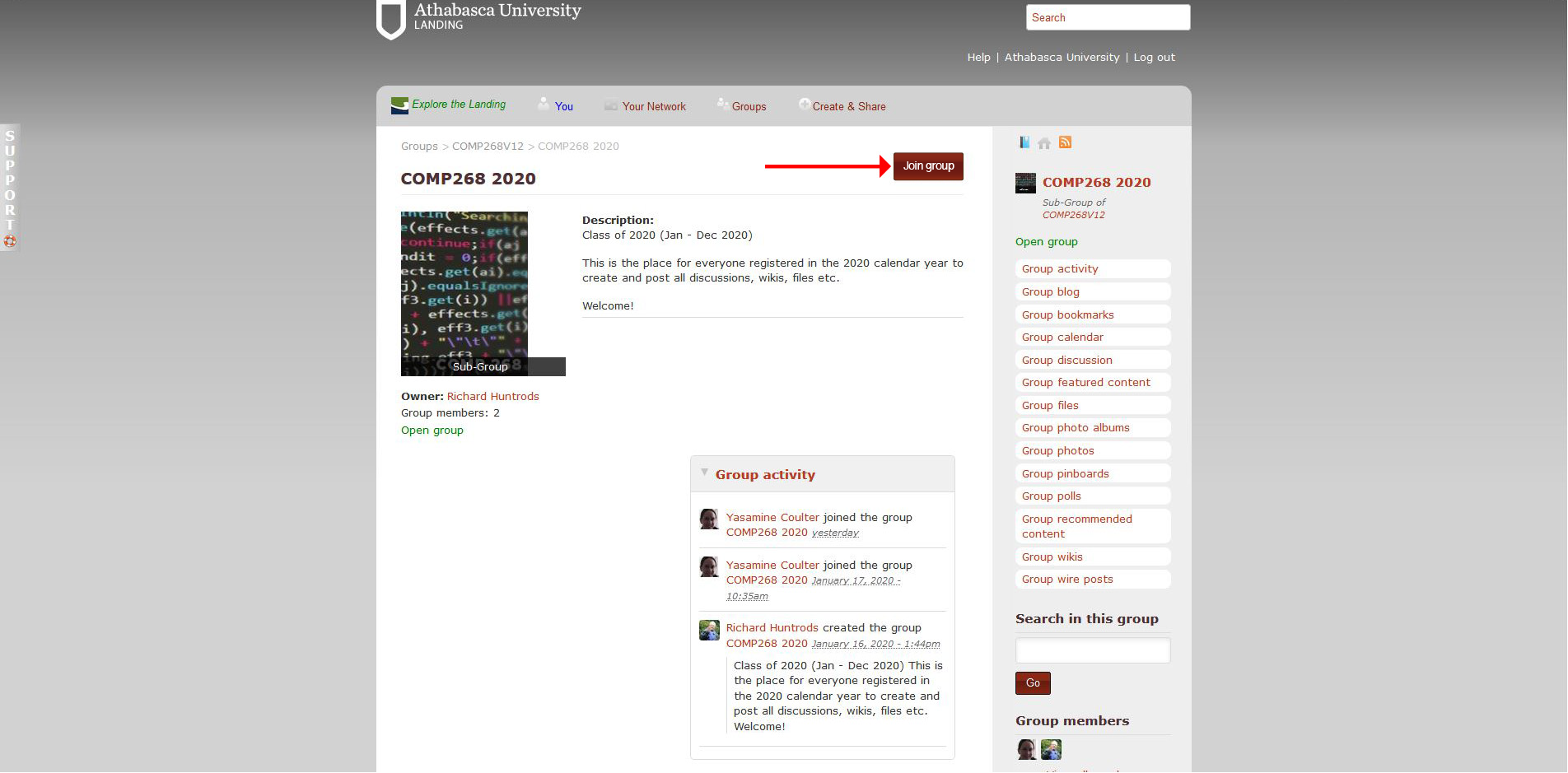Go to Groups breadcrumb
Viewport: 1568px width, 773px height.
click(419, 147)
